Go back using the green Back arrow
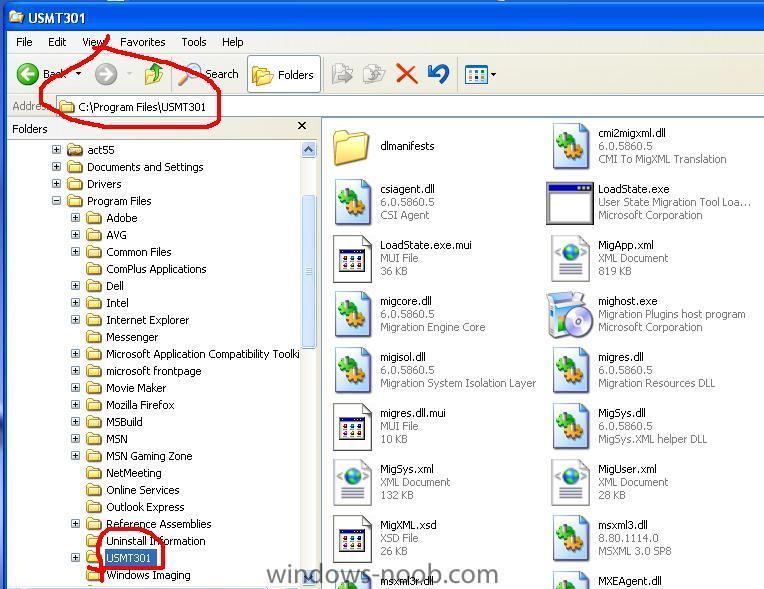Viewport: 764px width, 589px height. (28, 74)
